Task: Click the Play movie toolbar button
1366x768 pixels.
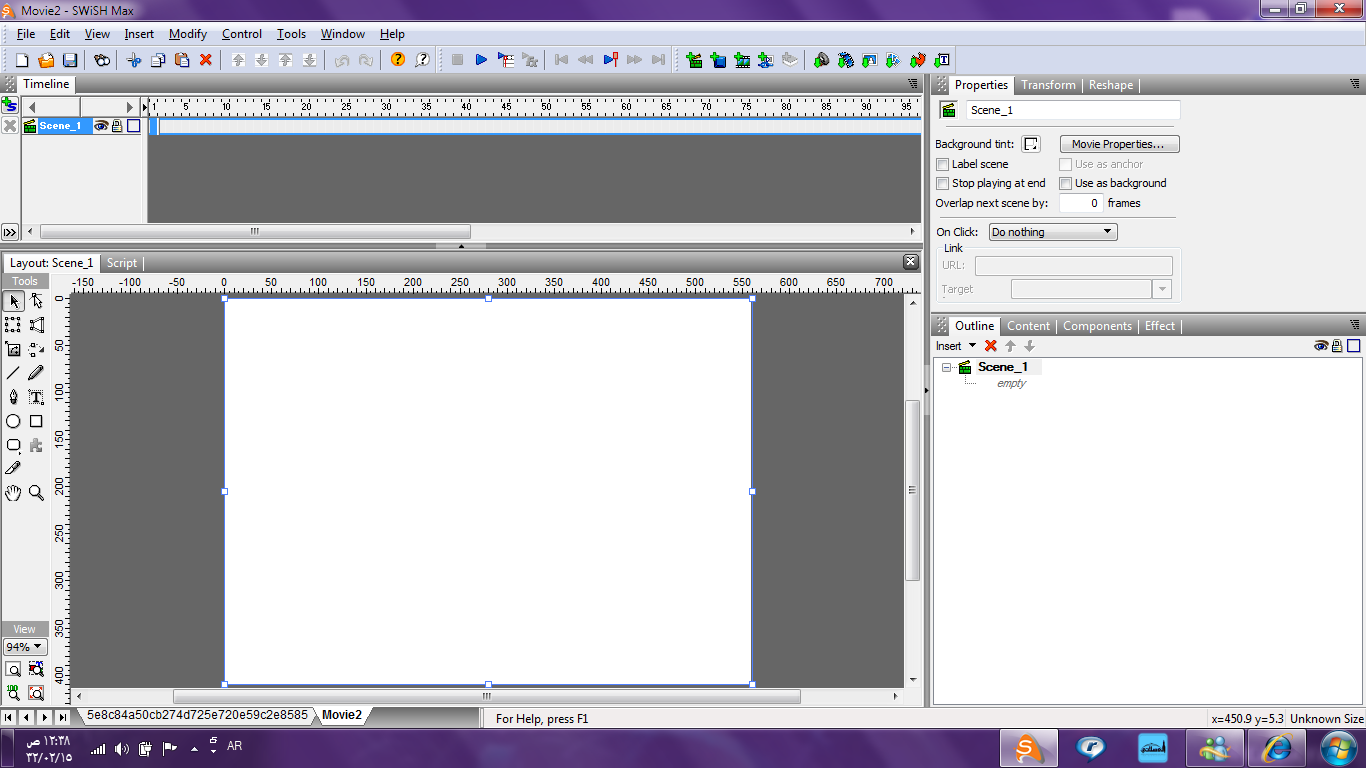Action: [x=481, y=60]
